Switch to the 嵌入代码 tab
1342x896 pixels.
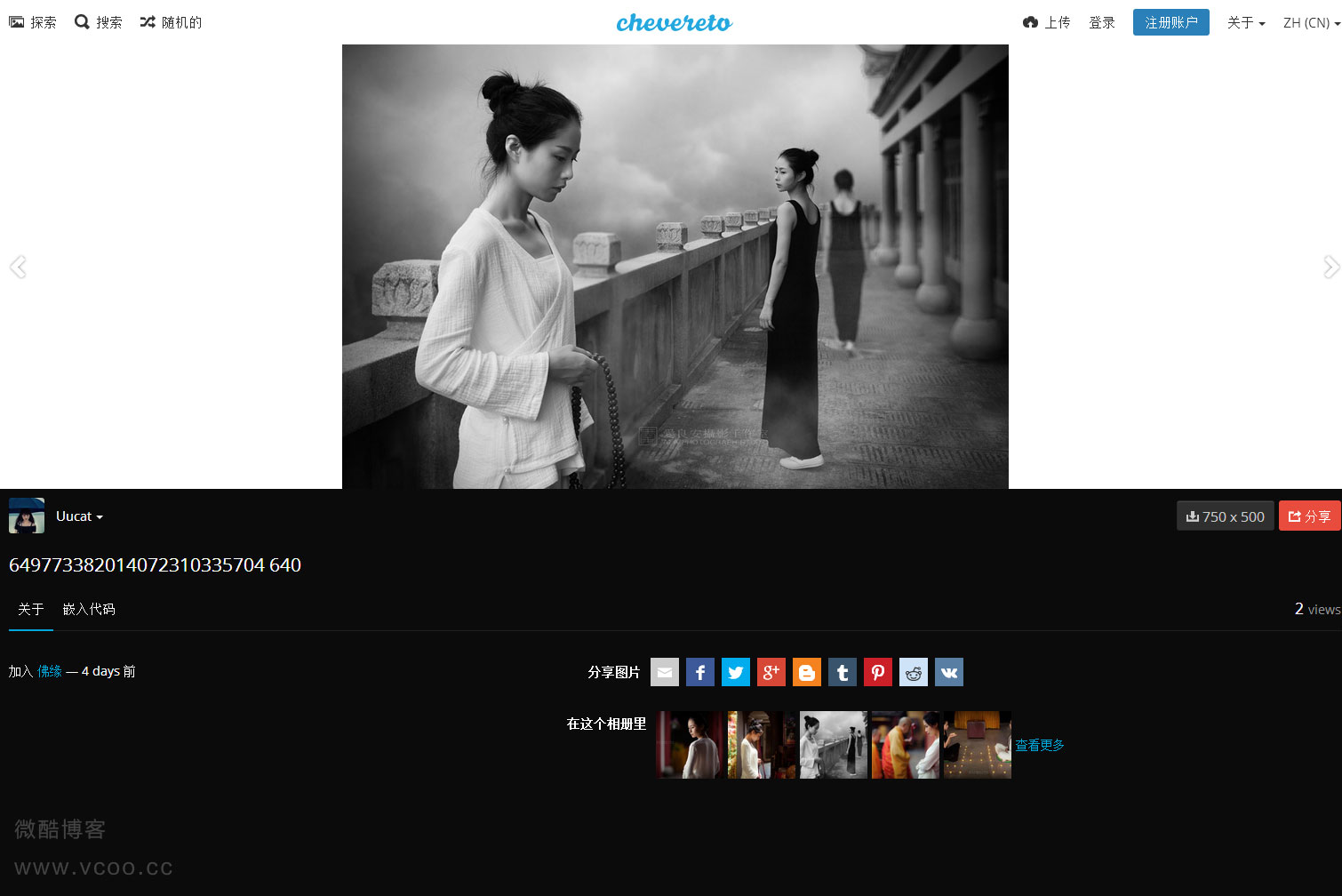coord(89,609)
